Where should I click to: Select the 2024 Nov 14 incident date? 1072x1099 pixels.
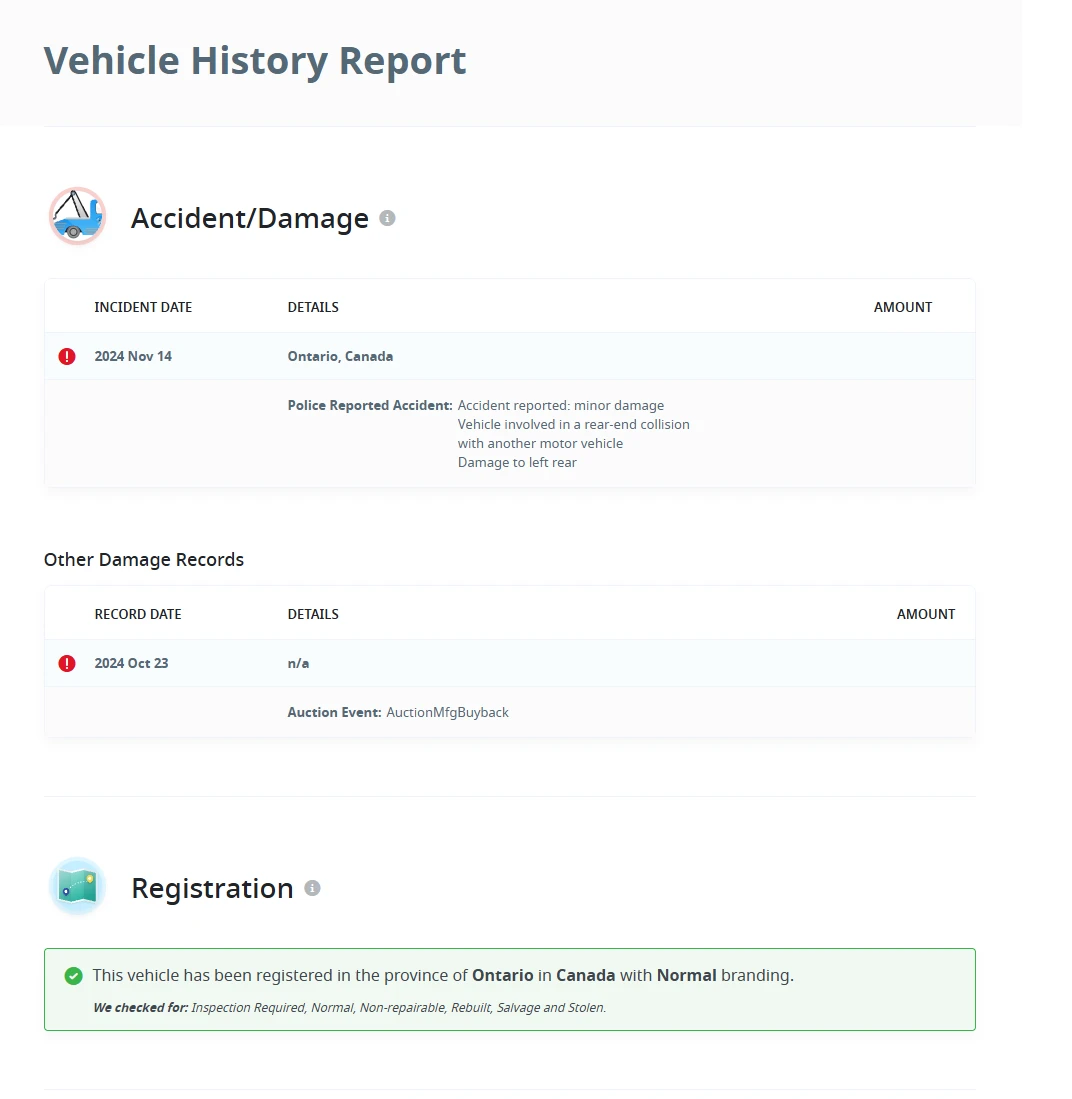133,356
